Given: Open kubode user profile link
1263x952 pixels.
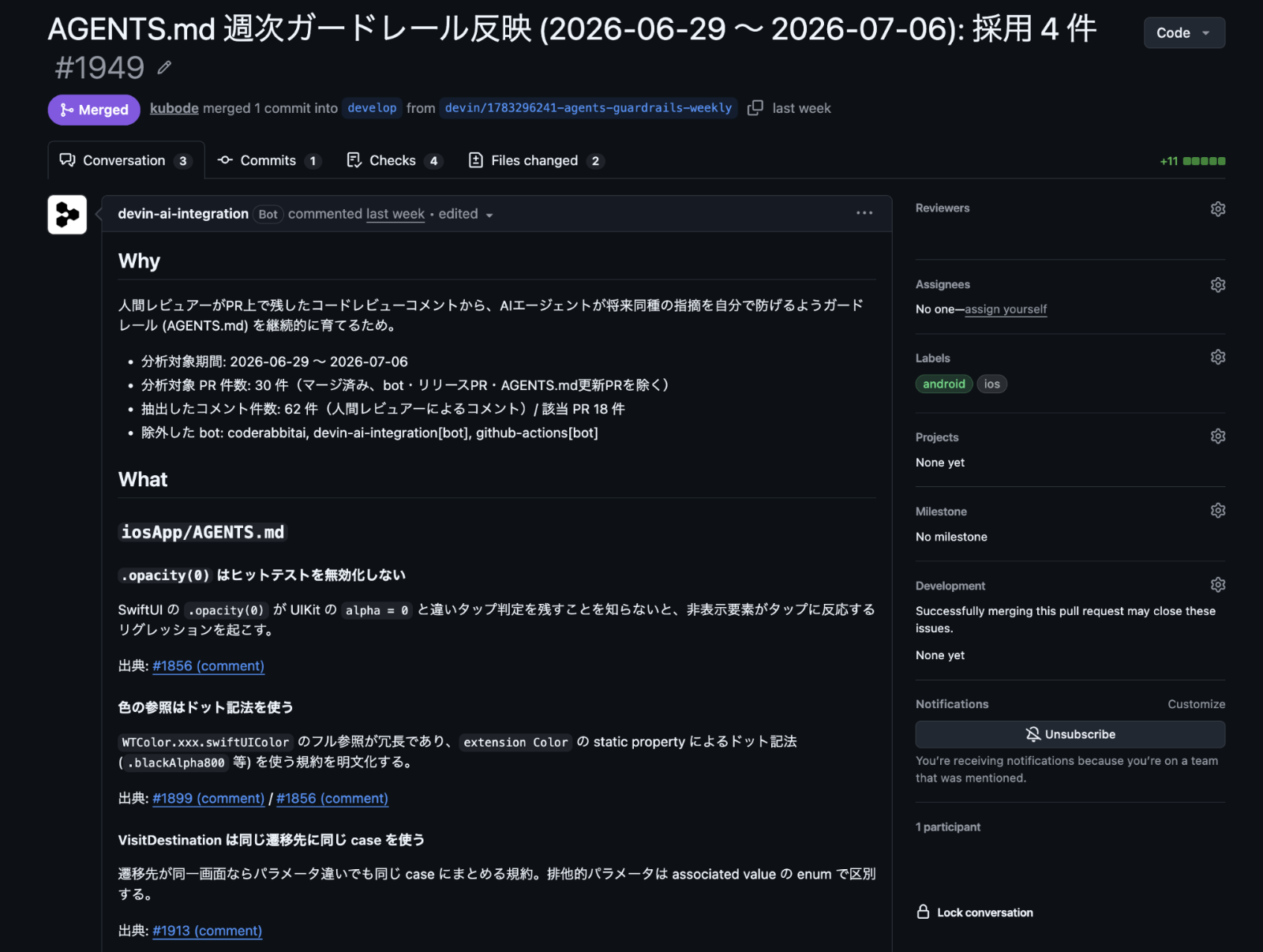Looking at the screenshot, I should point(174,108).
